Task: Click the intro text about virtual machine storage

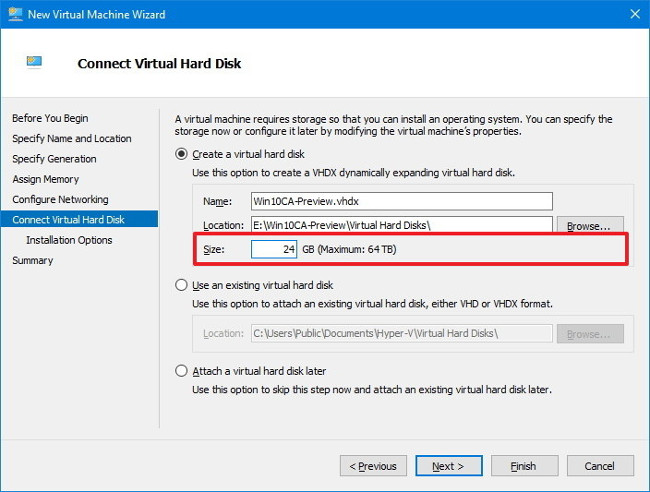Action: coord(393,125)
